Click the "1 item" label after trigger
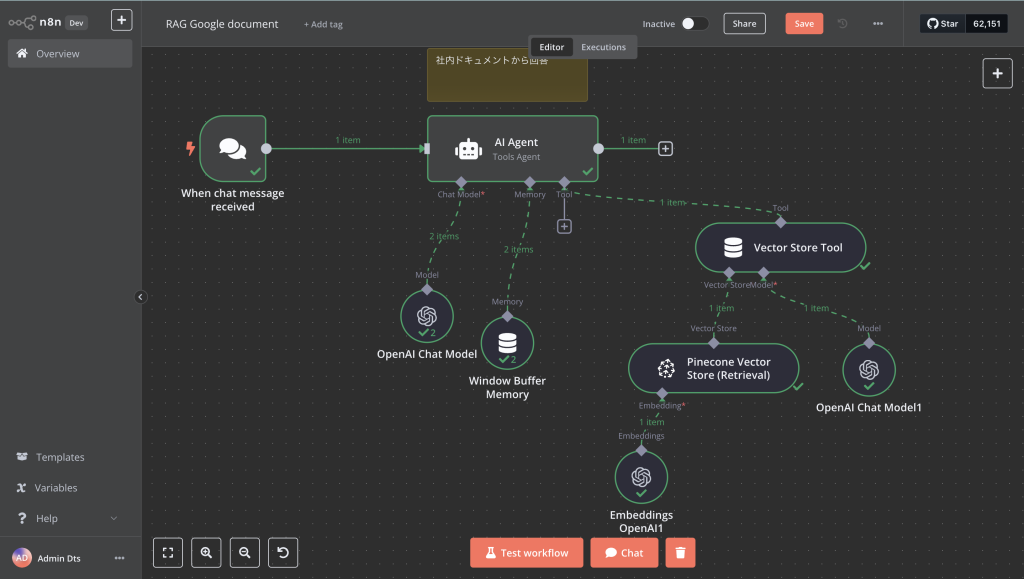Image resolution: width=1024 pixels, height=579 pixels. coord(347,140)
